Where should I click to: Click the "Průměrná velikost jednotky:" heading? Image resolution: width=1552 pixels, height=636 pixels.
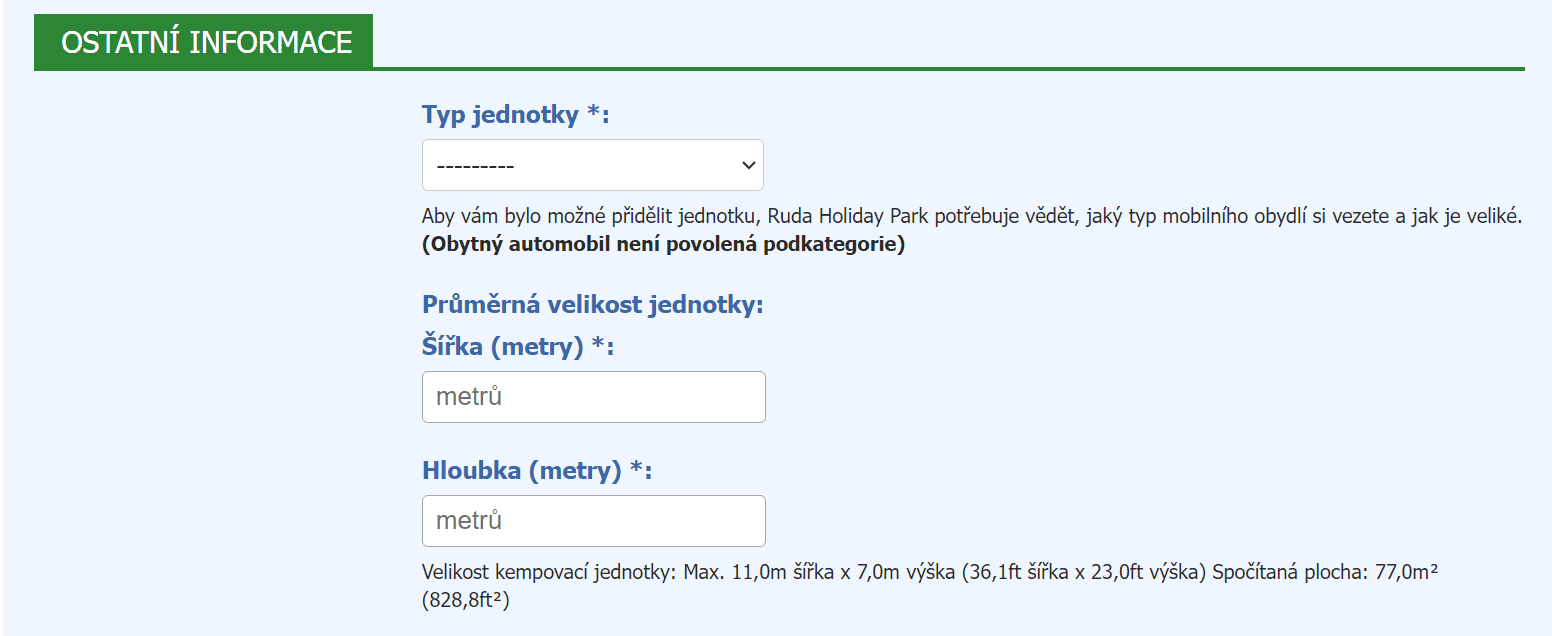coord(593,304)
